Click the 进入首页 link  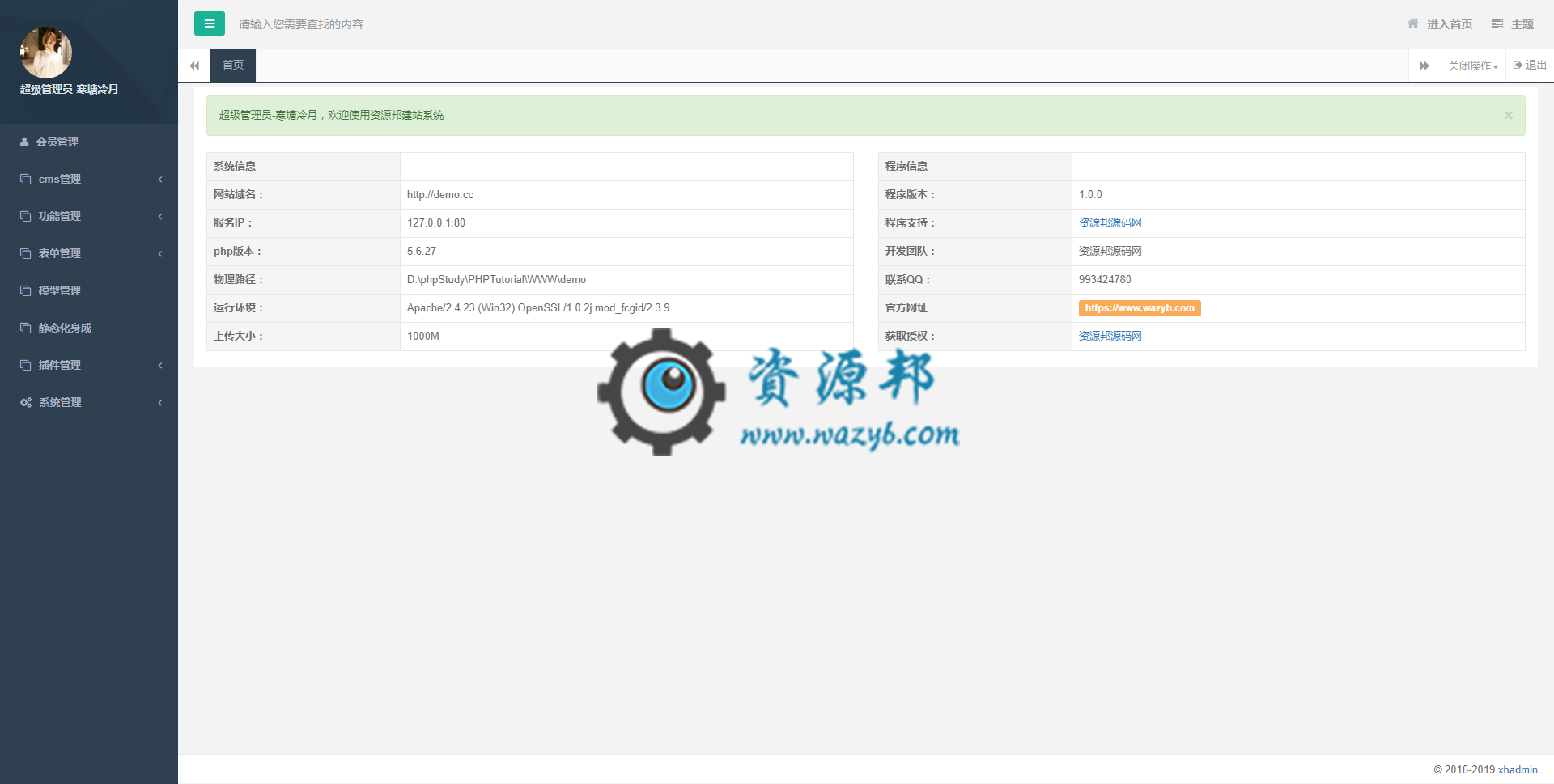(1450, 24)
